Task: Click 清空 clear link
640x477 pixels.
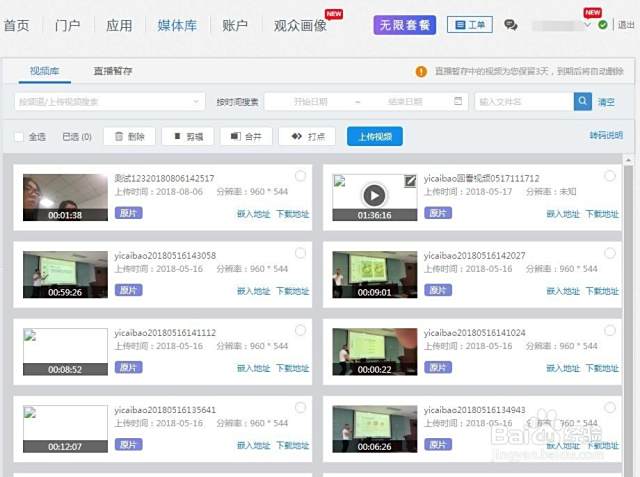Action: tap(606, 102)
